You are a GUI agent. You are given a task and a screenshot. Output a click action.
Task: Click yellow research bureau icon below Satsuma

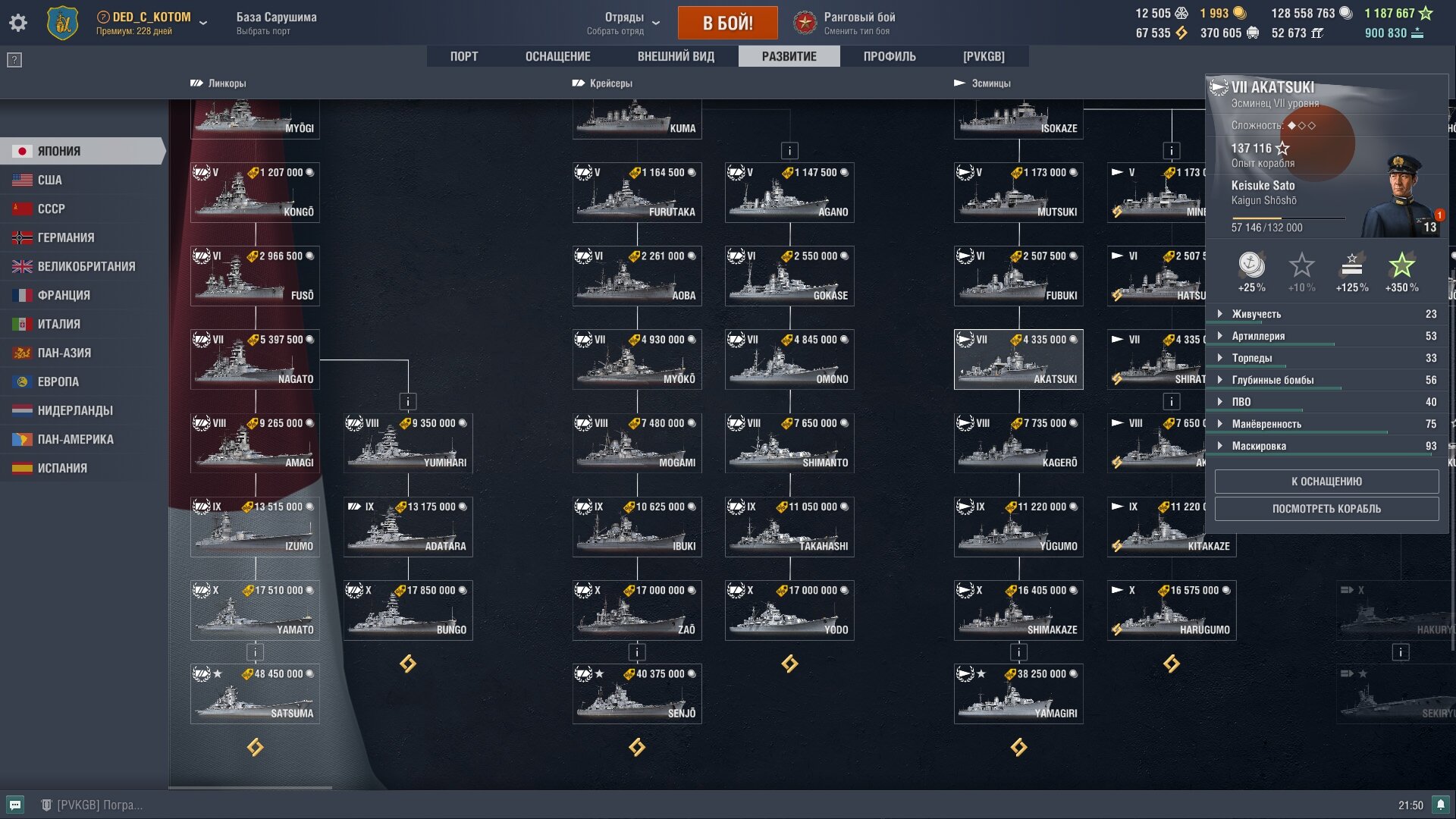tap(256, 748)
